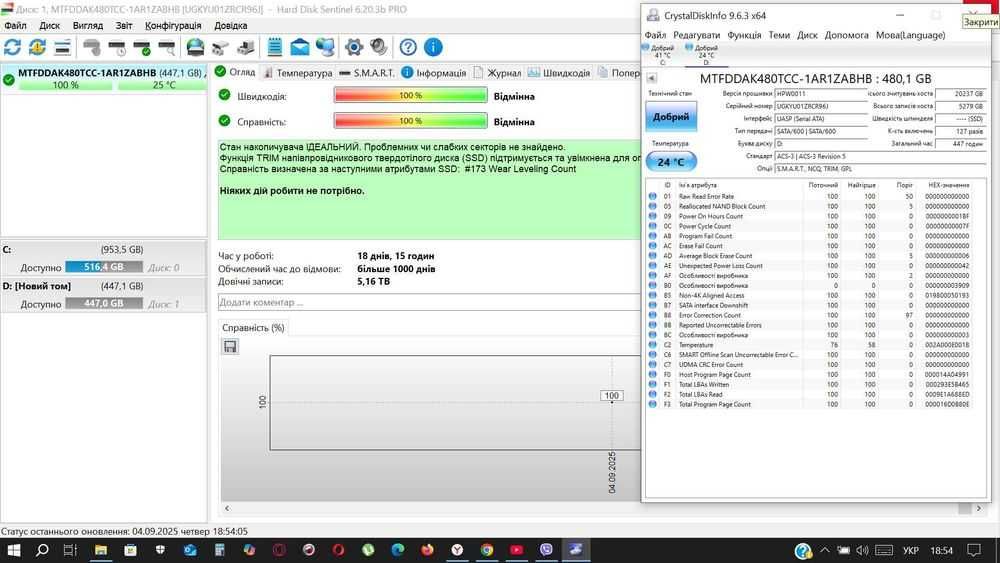Open the Функція menu in CrystalDiskInfo

point(744,35)
